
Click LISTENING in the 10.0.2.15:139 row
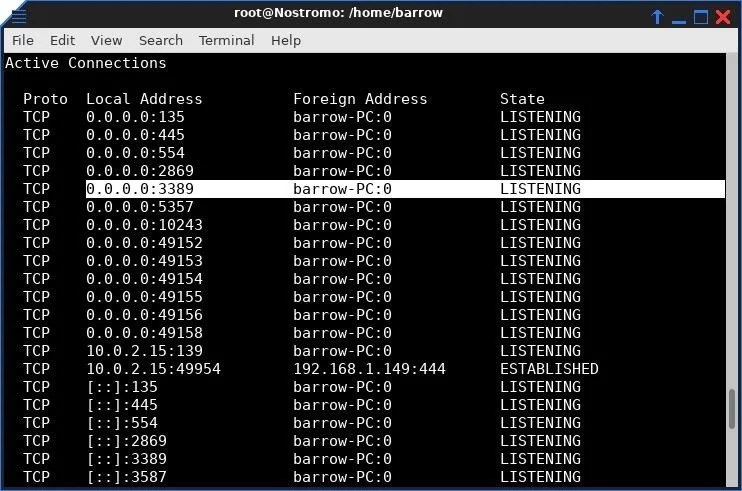540,351
